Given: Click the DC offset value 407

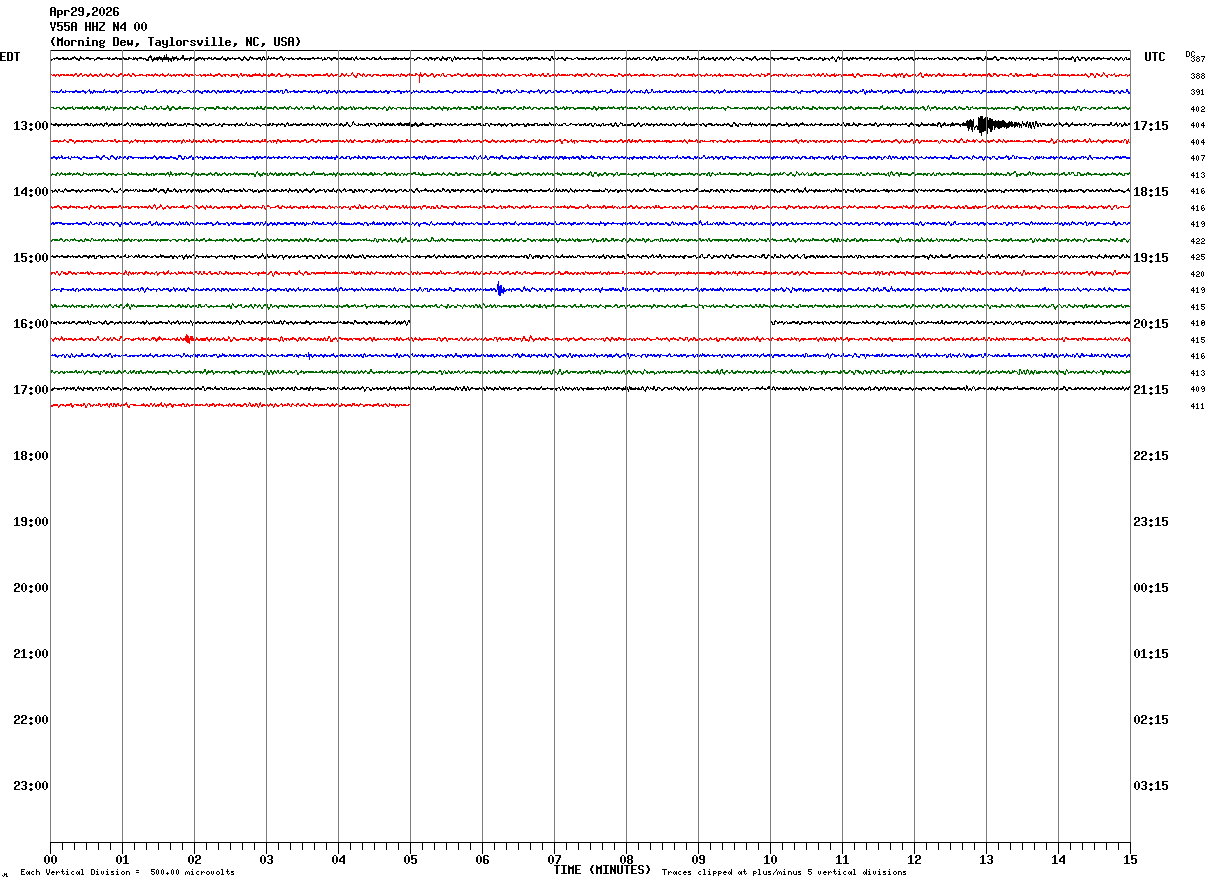Looking at the screenshot, I should pos(1198,159).
